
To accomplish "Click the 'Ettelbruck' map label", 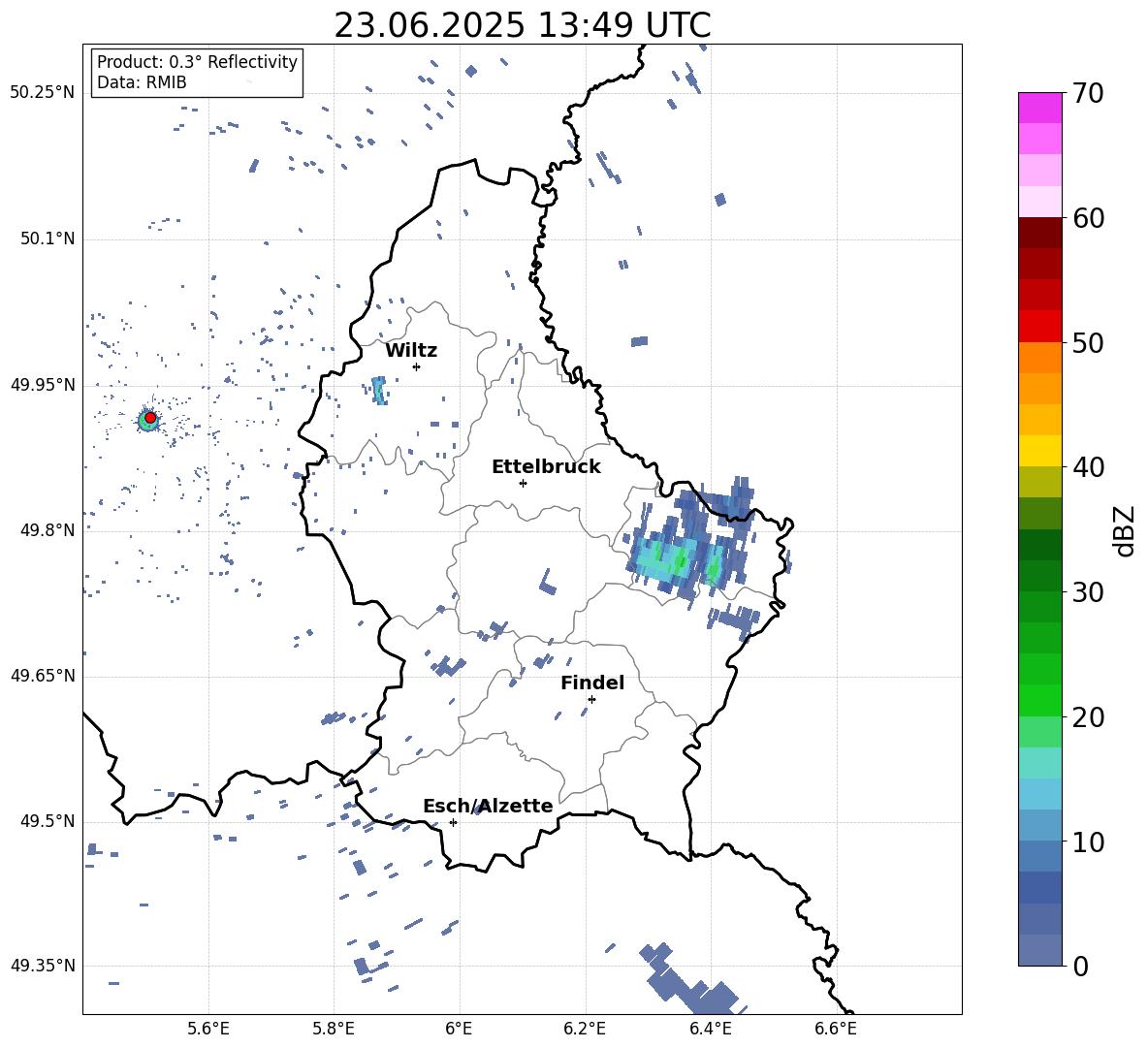I will 546,467.
